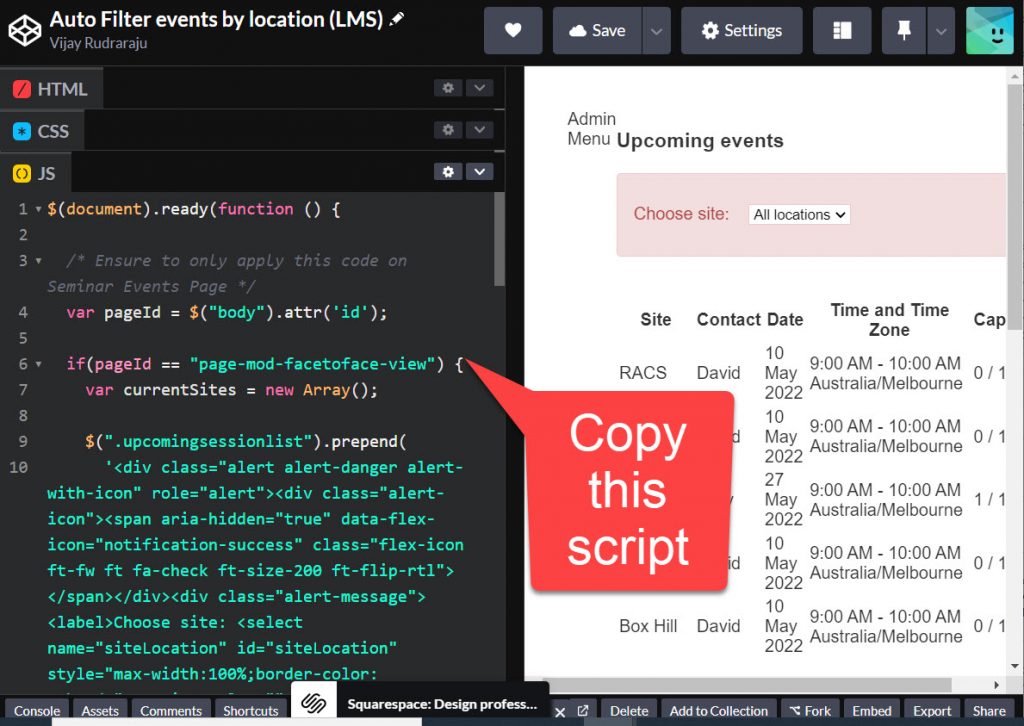1024x726 pixels.
Task: Expand the pin options dropdown arrow
Action: coord(940,31)
